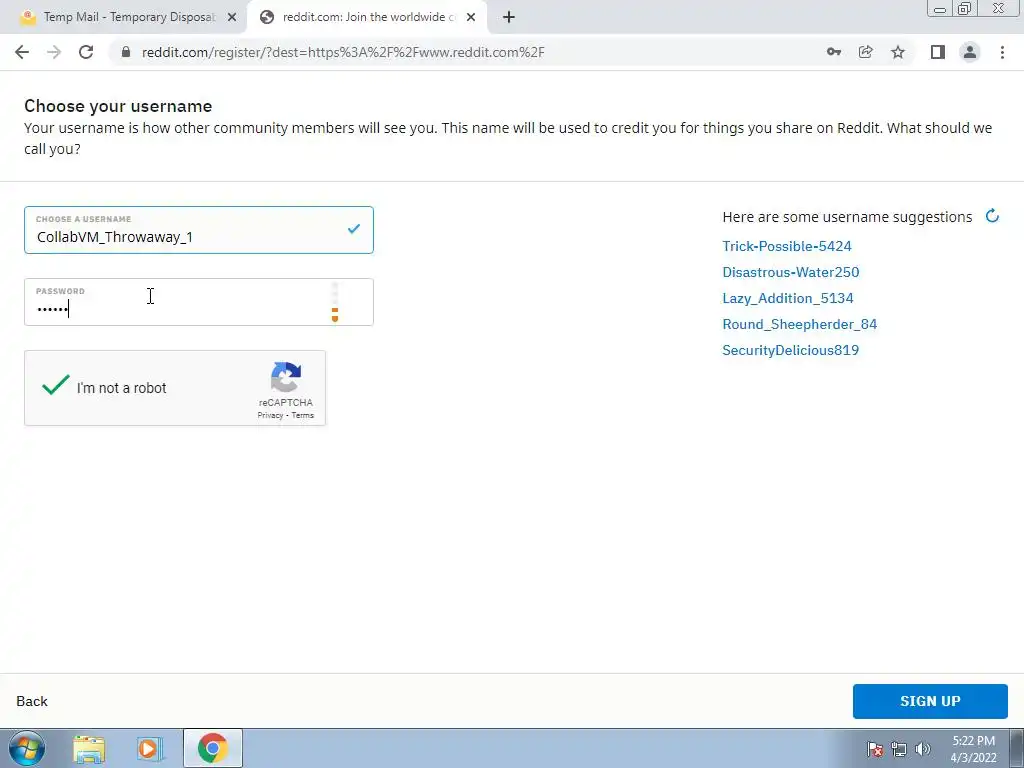Launch Windows Media Player from taskbar
Screen dimensions: 1024x768
point(150,748)
